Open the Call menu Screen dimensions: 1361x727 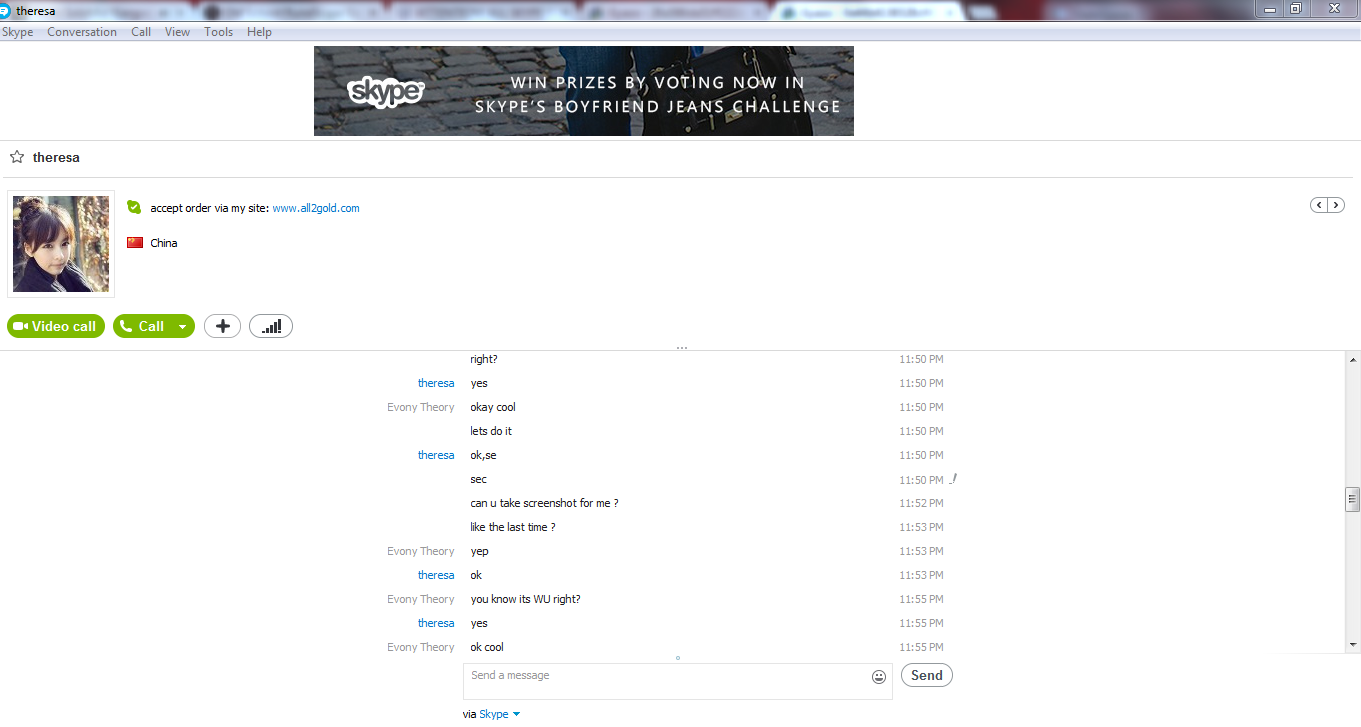click(141, 32)
